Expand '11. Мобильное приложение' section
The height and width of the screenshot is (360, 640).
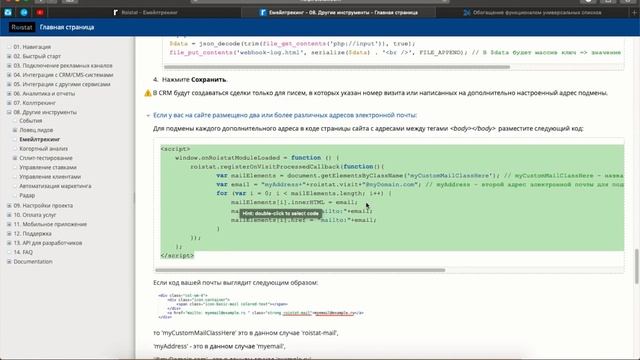tap(9, 224)
